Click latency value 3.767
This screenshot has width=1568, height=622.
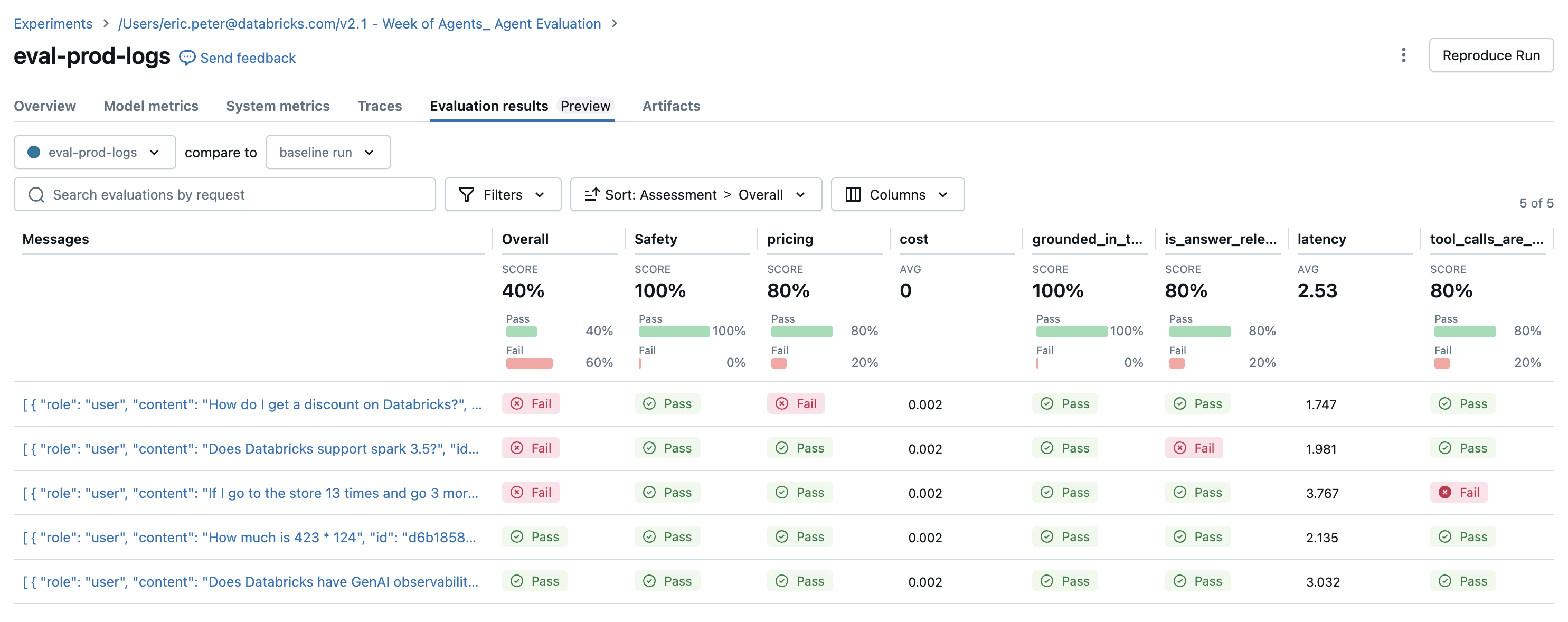[x=1322, y=493]
